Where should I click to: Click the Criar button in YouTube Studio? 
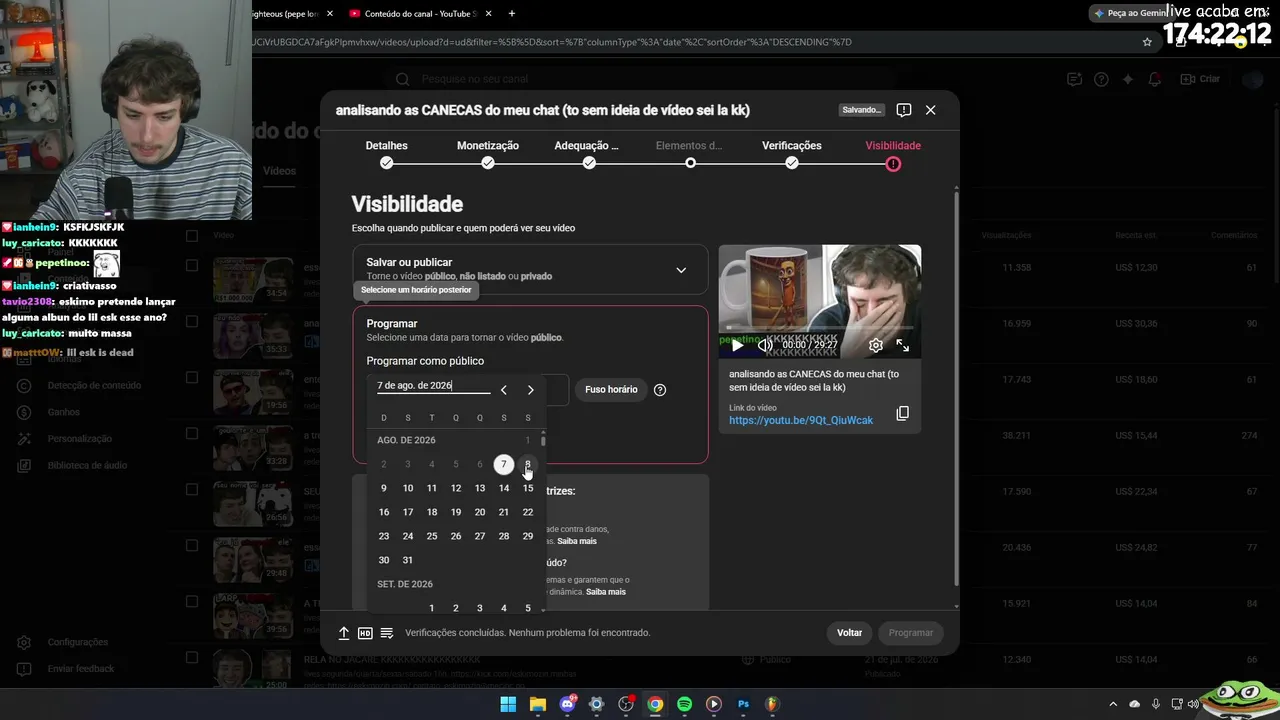[x=1201, y=79]
